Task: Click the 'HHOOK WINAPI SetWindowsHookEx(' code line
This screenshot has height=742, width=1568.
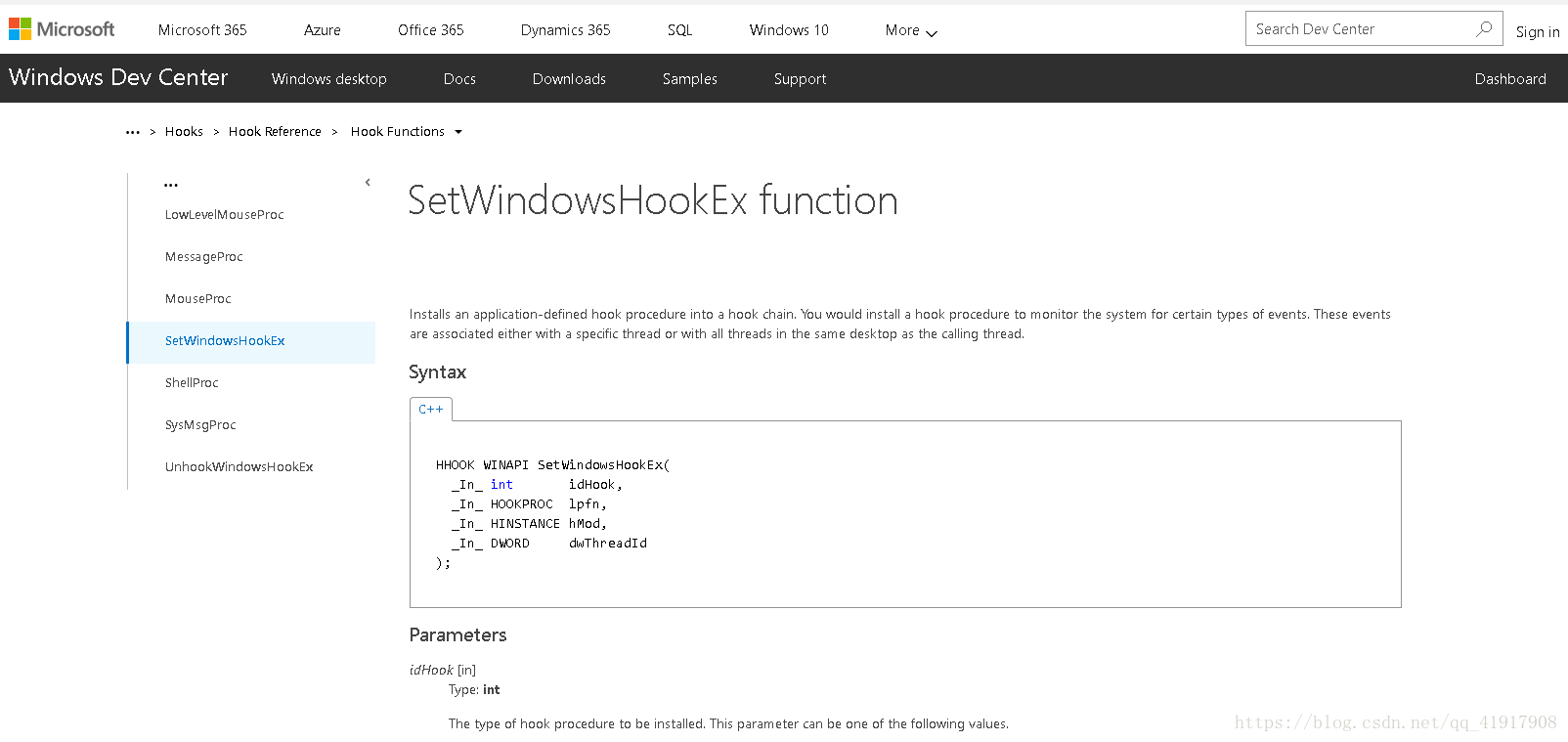Action: pos(553,465)
